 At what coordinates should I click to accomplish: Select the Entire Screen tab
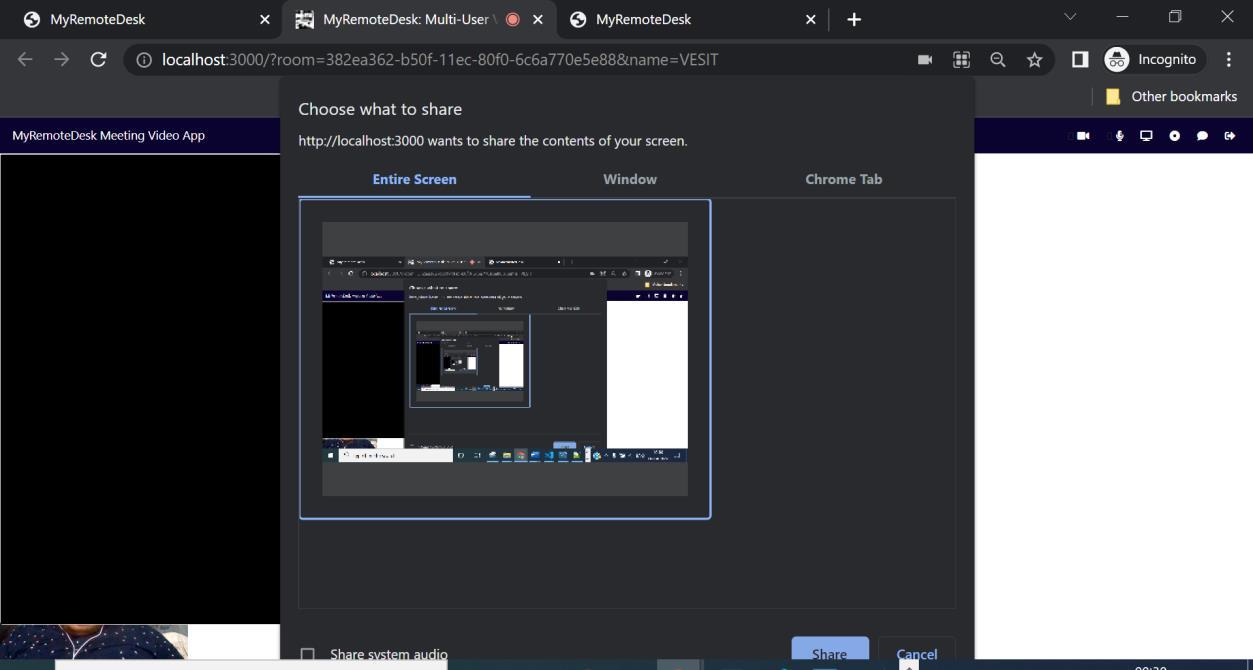414,180
